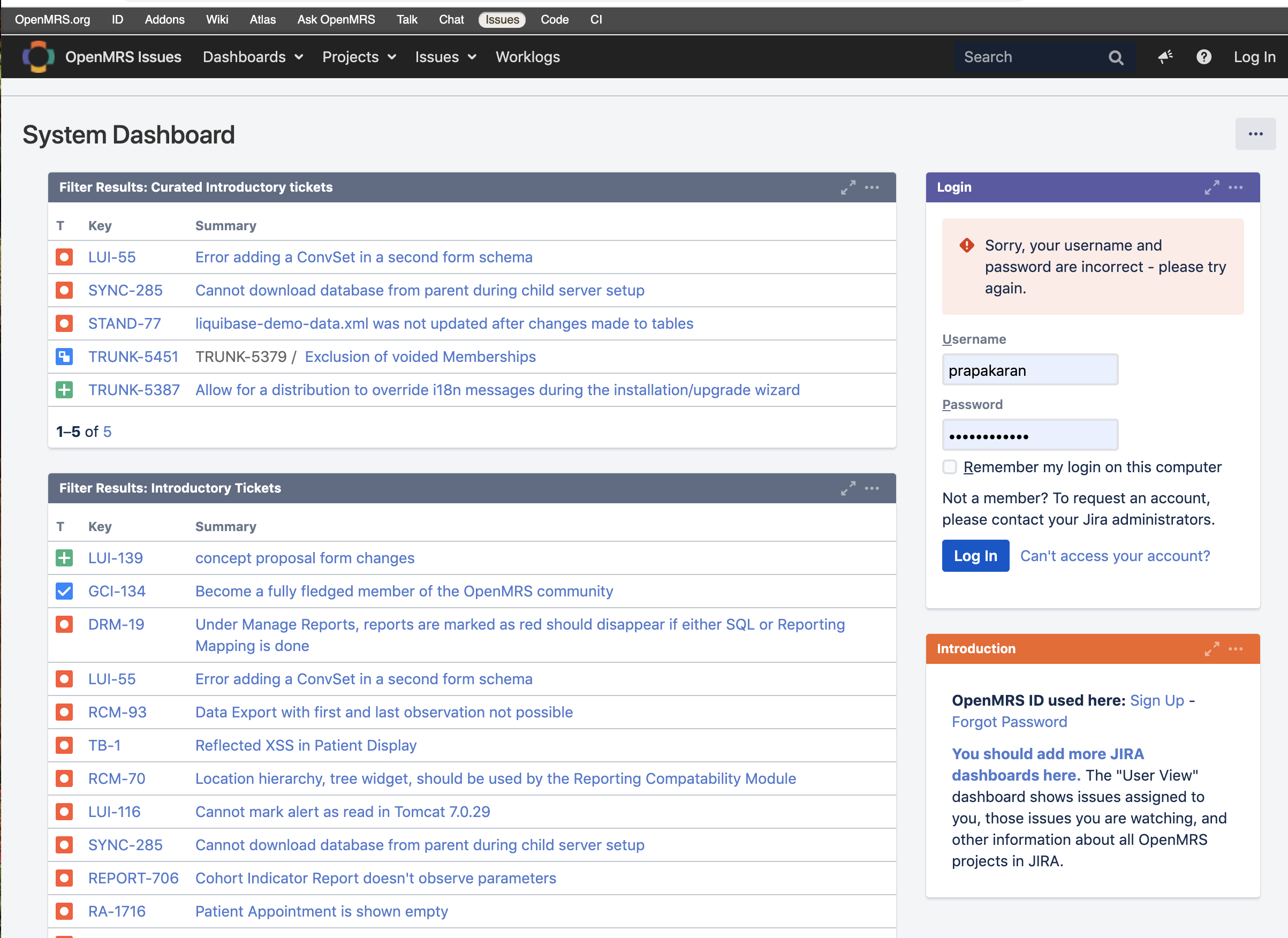Open the Forgot Password link
The image size is (1288, 938).
(x=1009, y=722)
